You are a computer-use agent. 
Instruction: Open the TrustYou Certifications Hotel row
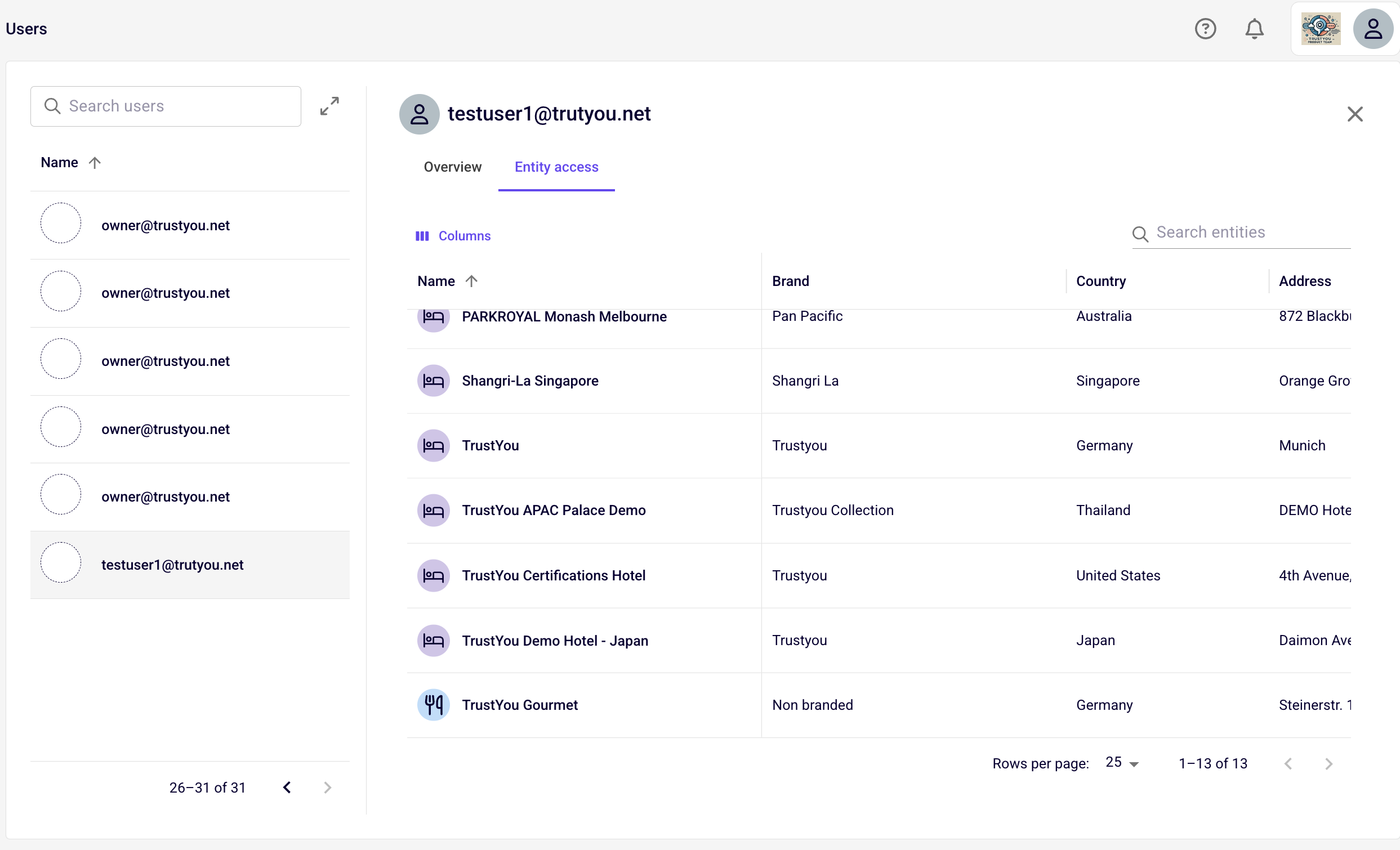tap(879, 575)
